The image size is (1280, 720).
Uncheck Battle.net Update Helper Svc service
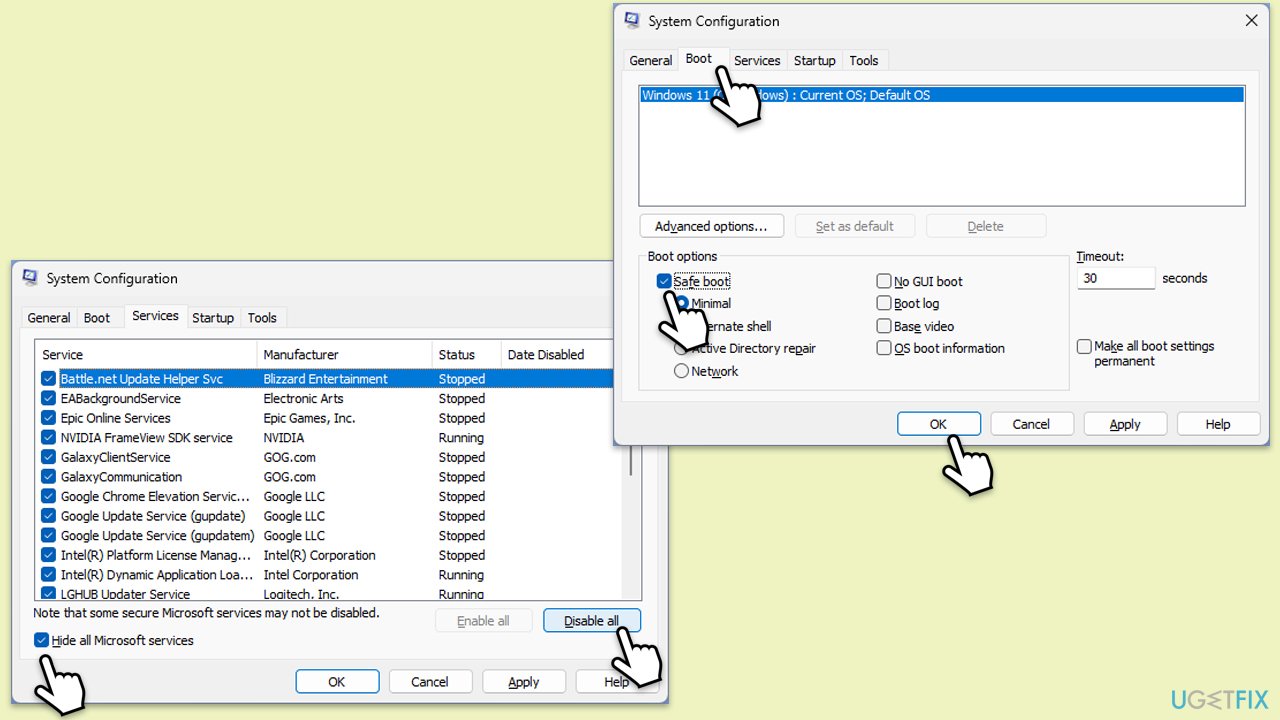tap(48, 379)
